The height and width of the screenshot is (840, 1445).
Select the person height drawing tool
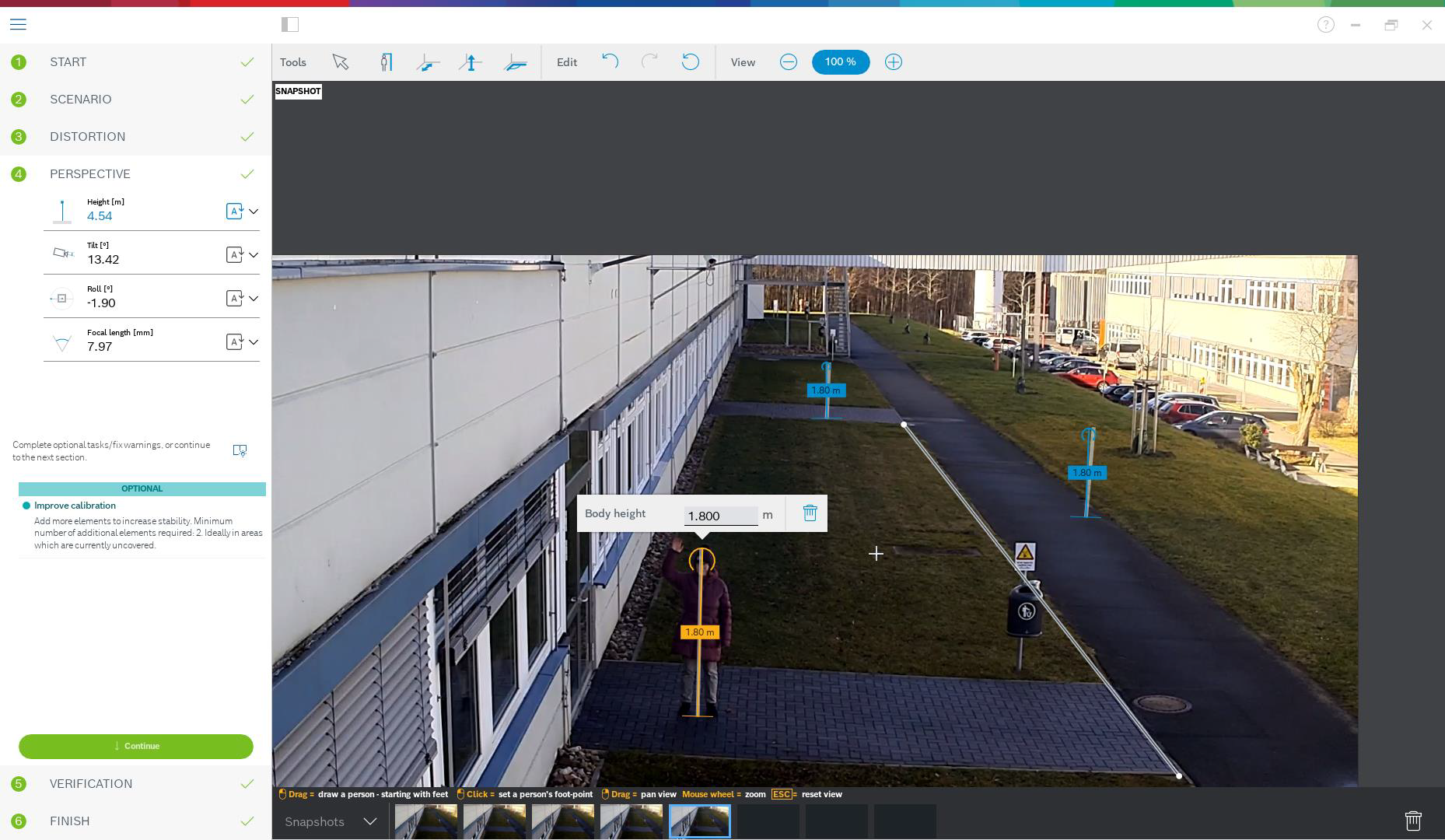pyautogui.click(x=386, y=62)
